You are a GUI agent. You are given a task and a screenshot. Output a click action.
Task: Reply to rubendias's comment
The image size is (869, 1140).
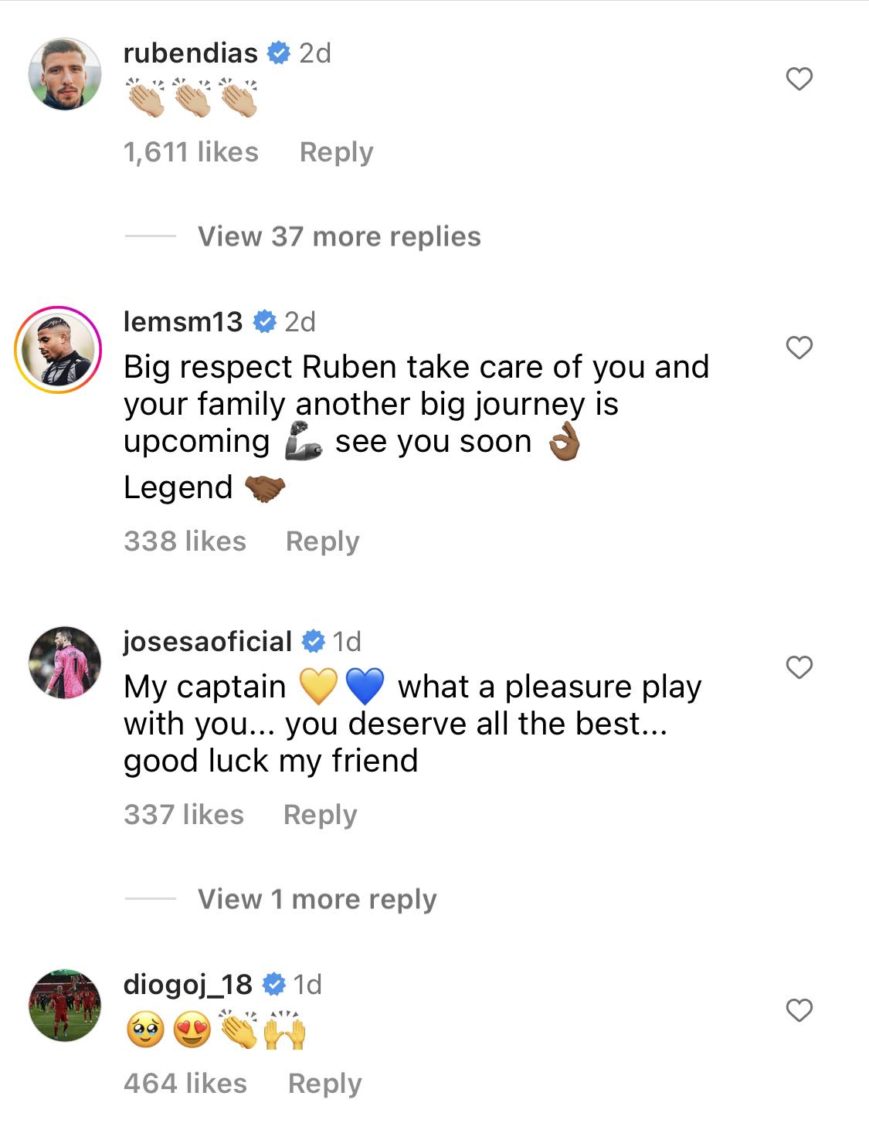coord(336,152)
